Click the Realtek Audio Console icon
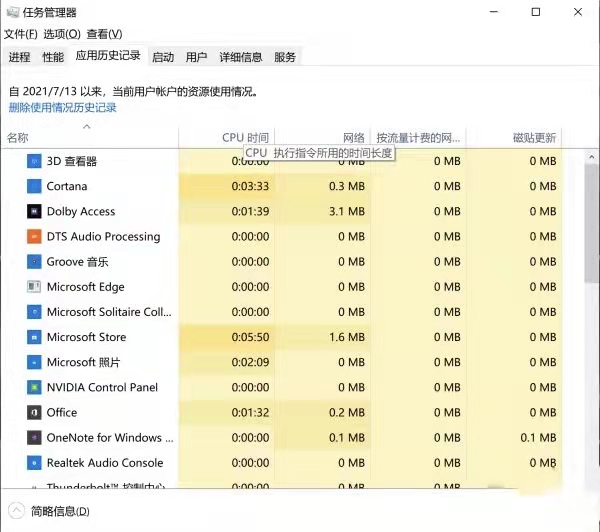The image size is (600, 532). coord(34,463)
